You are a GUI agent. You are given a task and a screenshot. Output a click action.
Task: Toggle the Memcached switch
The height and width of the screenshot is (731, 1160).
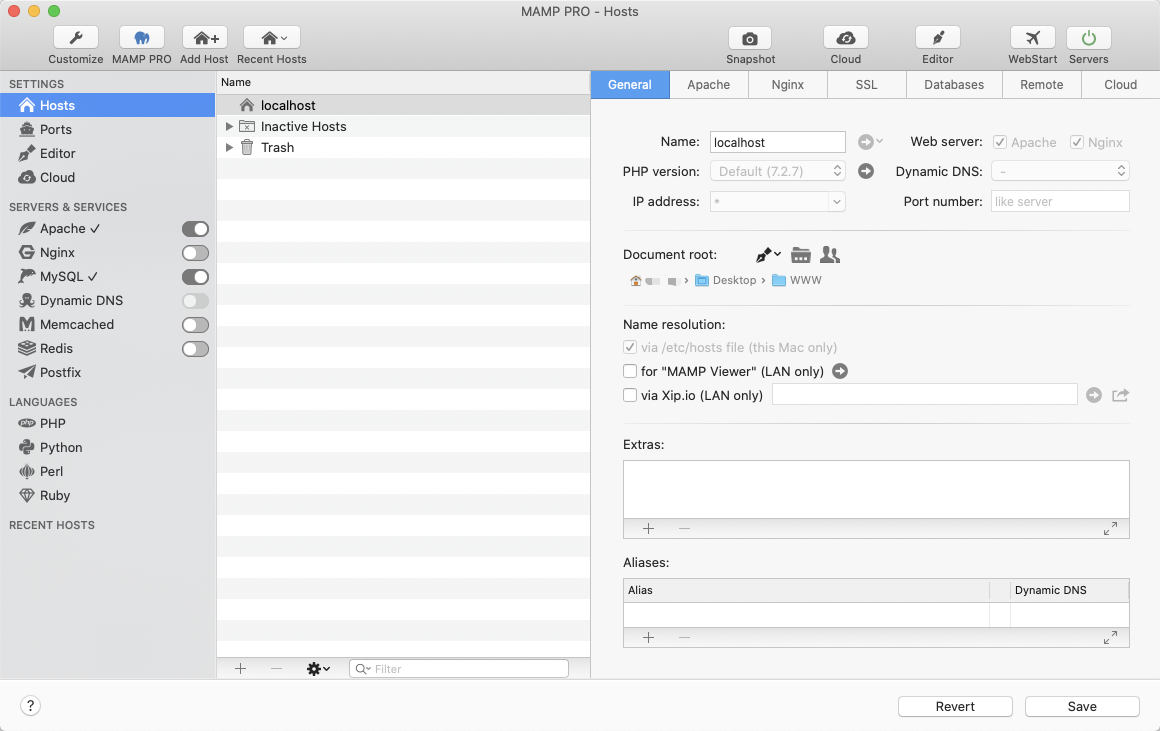coord(195,325)
